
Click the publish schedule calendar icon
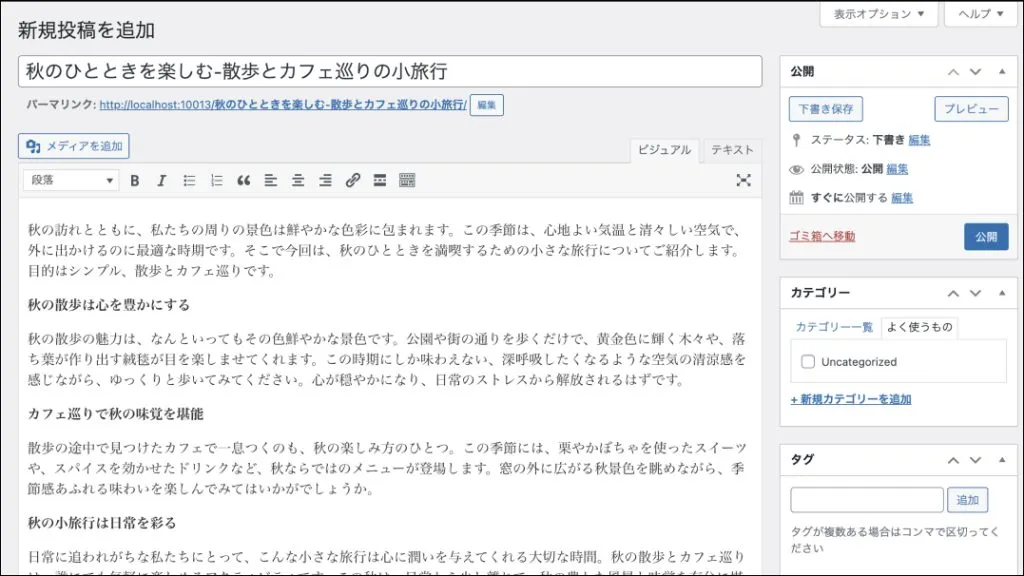click(796, 197)
